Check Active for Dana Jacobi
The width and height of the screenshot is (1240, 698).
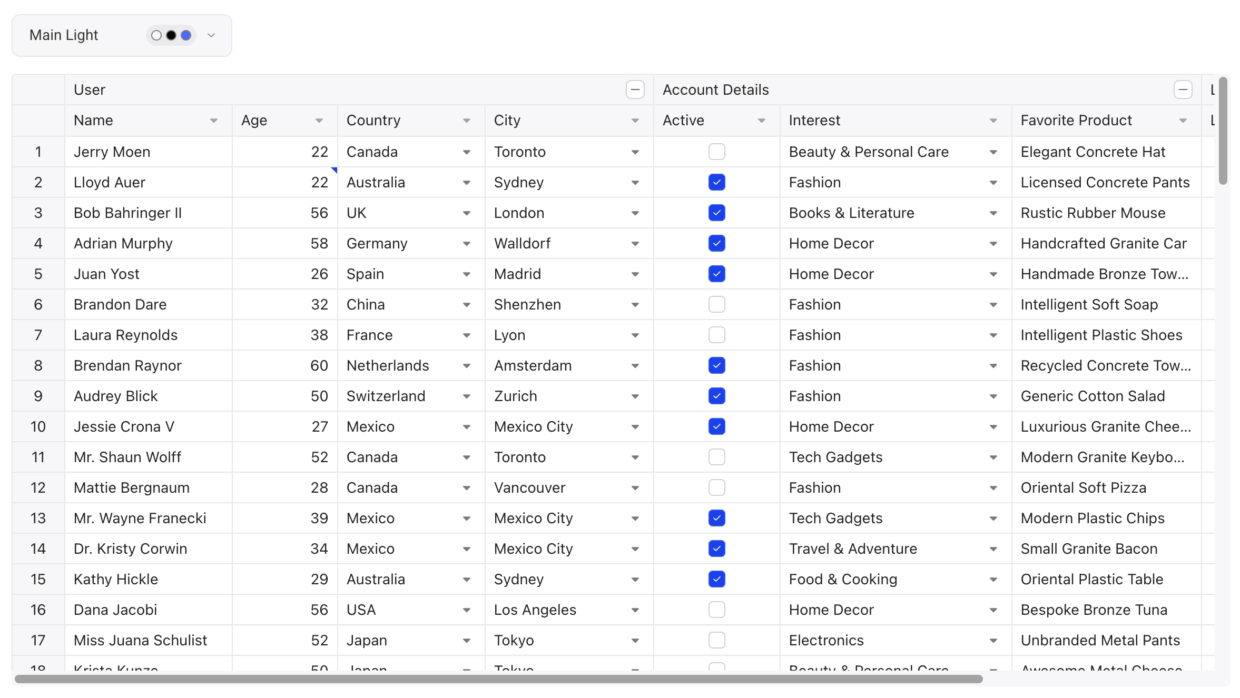tap(717, 609)
